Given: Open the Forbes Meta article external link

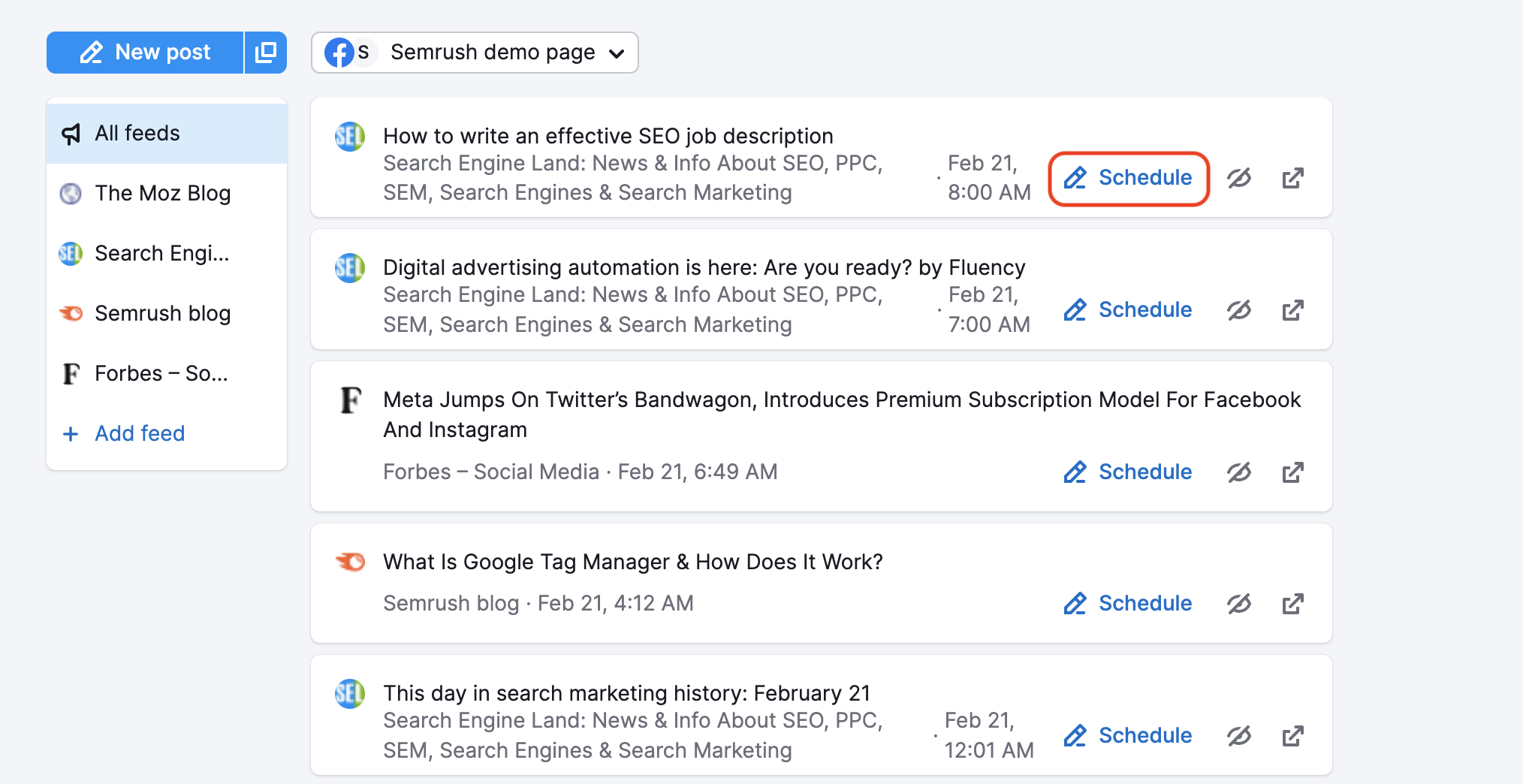Looking at the screenshot, I should click(1292, 472).
